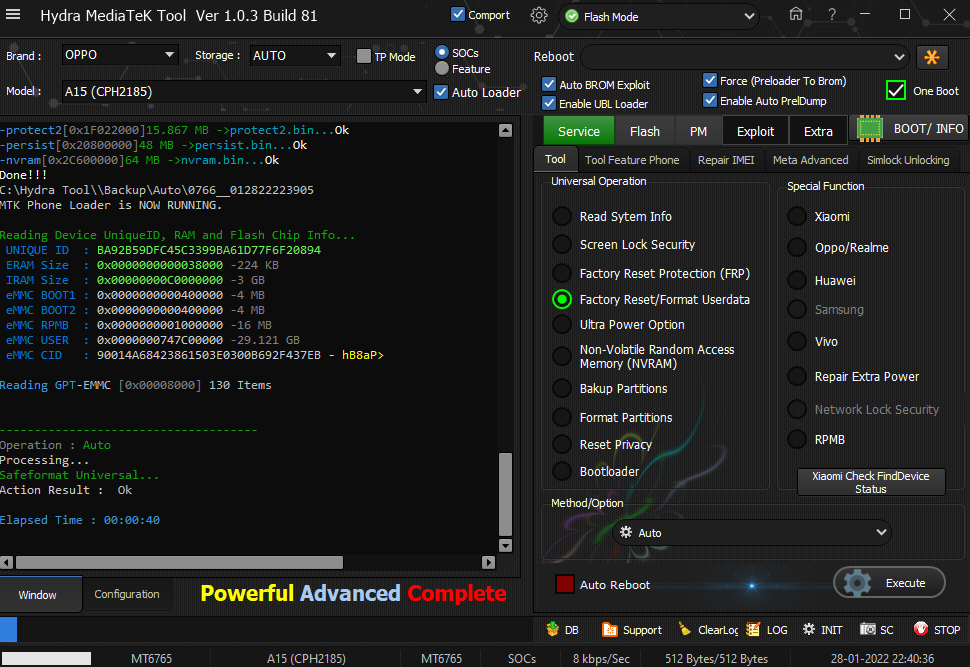Open Support from bottom toolbar
Viewport: 970px width, 667px height.
pyautogui.click(x=632, y=629)
